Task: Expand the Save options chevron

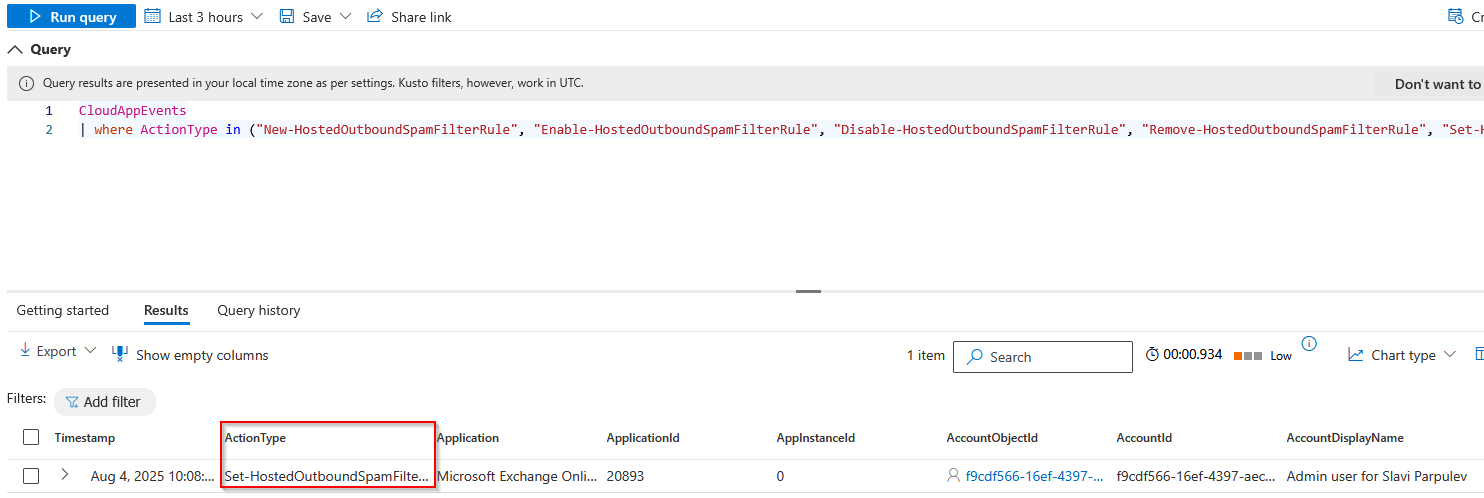Action: click(346, 17)
